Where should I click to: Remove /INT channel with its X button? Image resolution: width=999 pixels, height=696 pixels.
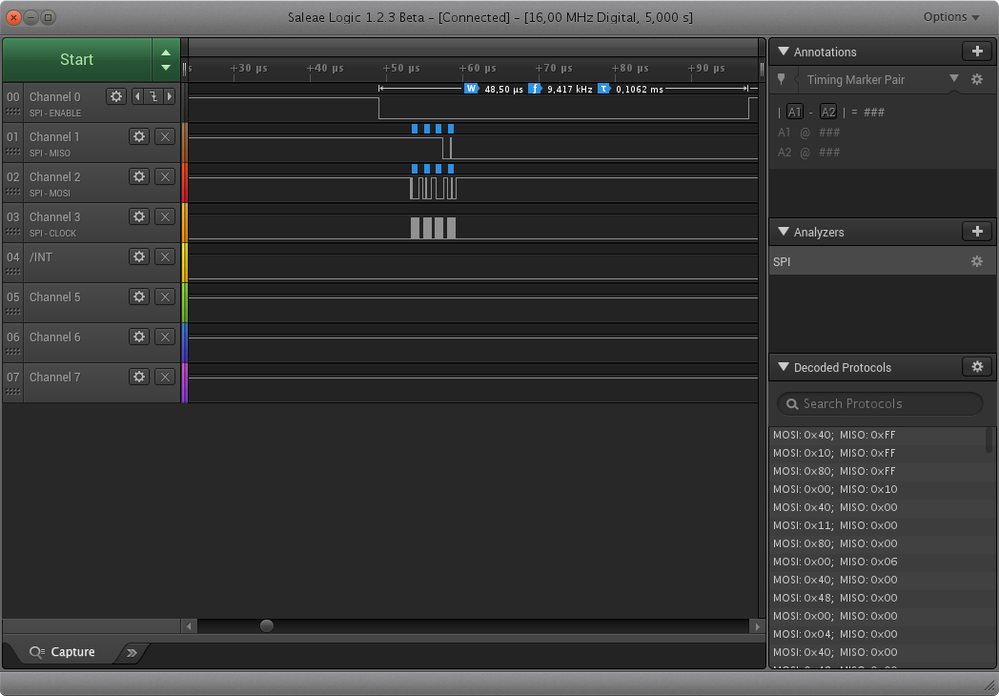click(x=165, y=257)
